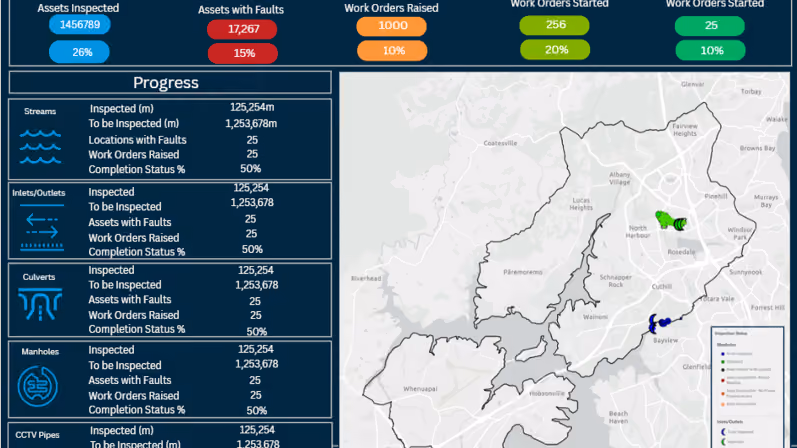The height and width of the screenshot is (448, 797).
Task: Click the red 15% pill
Action: 242,53
